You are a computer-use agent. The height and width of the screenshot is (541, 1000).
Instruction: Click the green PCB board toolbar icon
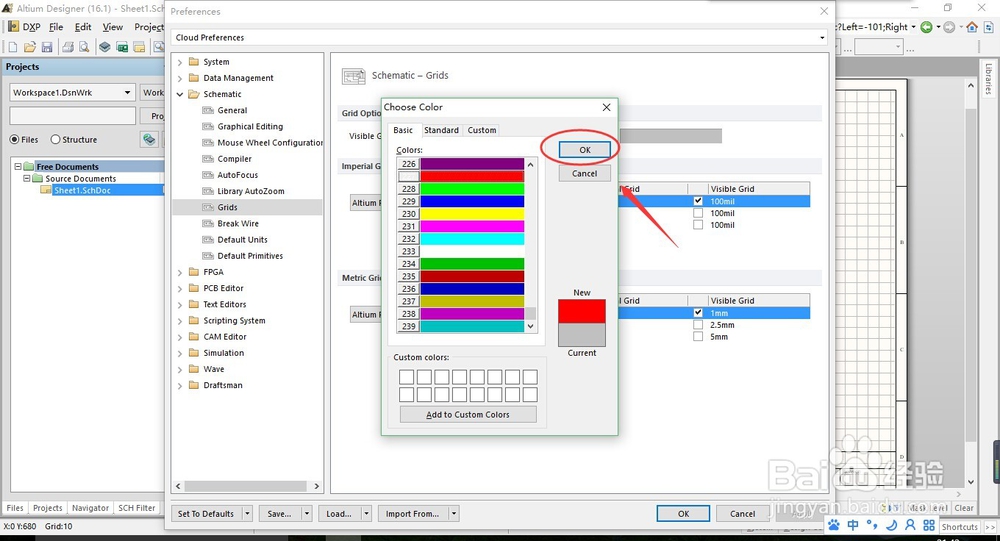[x=122, y=47]
